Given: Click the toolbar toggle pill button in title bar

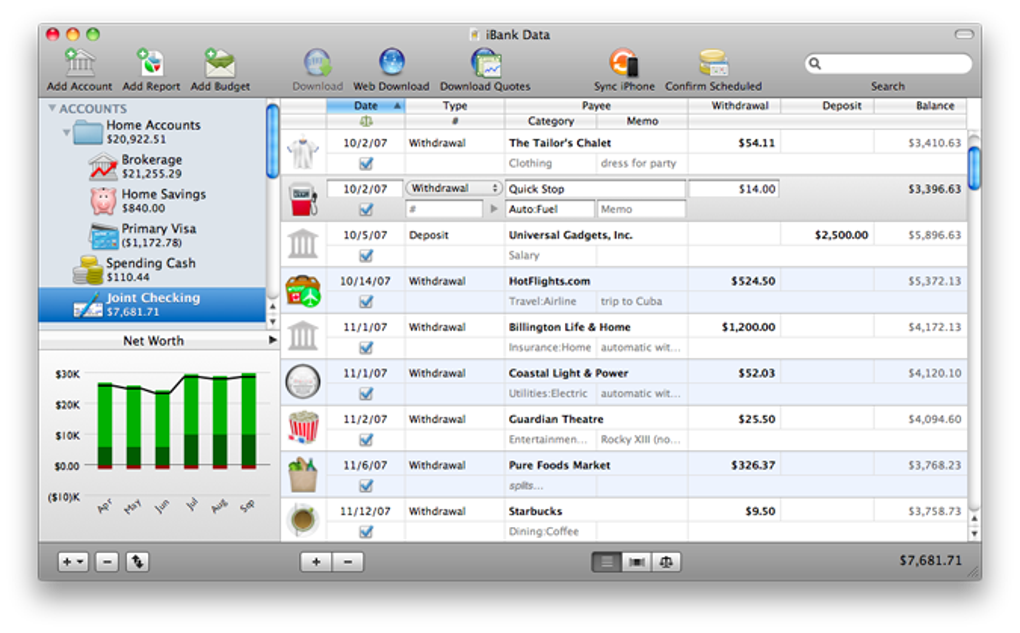Looking at the screenshot, I should coord(963,34).
